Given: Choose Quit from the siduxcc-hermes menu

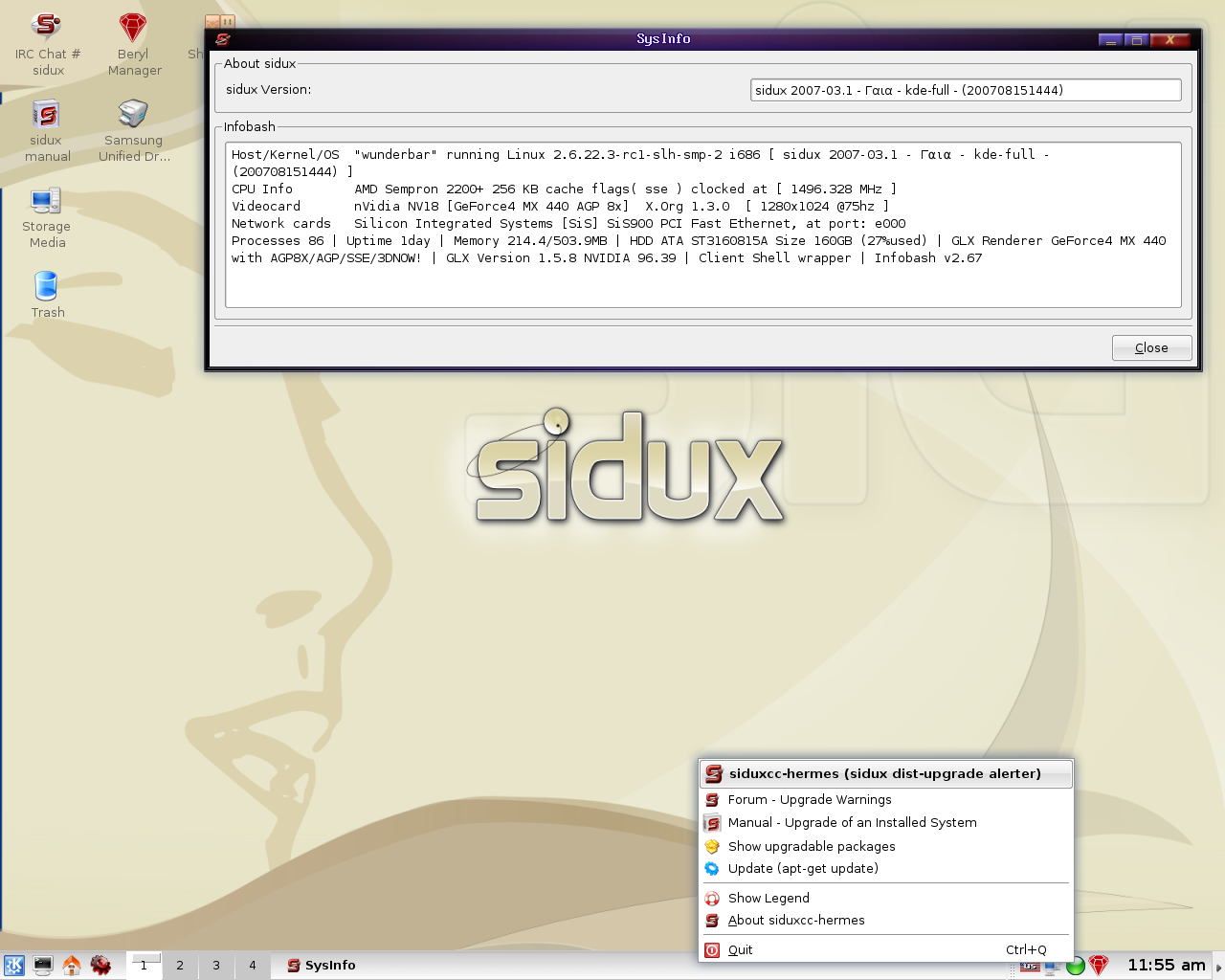Looking at the screenshot, I should coord(885,950).
